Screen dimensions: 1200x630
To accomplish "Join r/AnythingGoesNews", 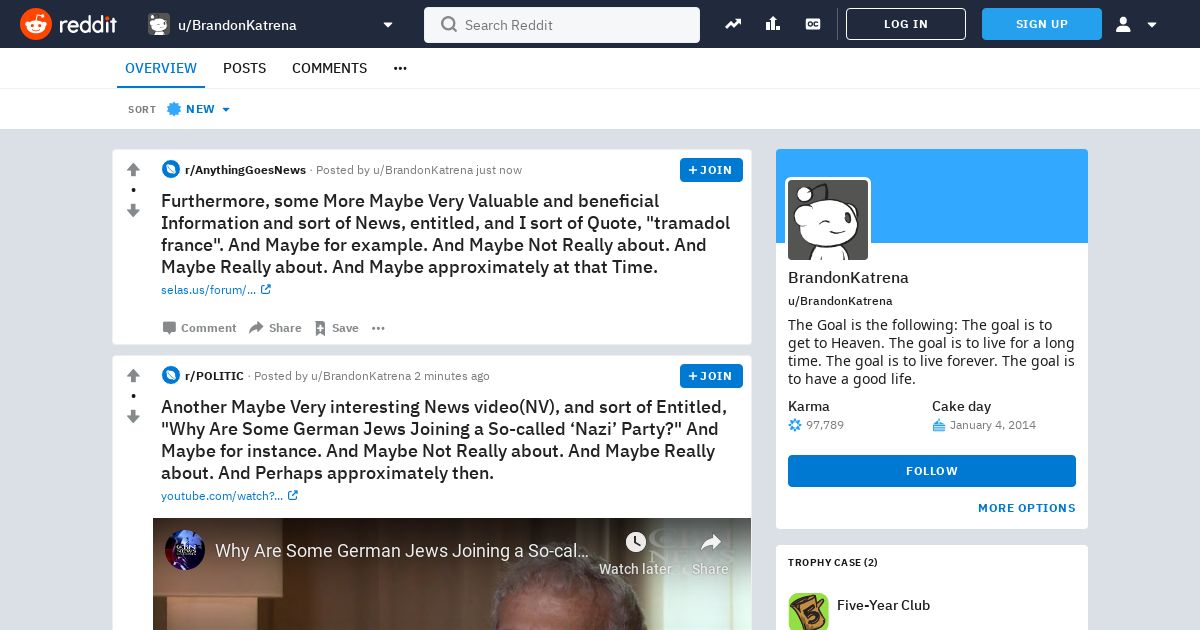I will tap(711, 170).
